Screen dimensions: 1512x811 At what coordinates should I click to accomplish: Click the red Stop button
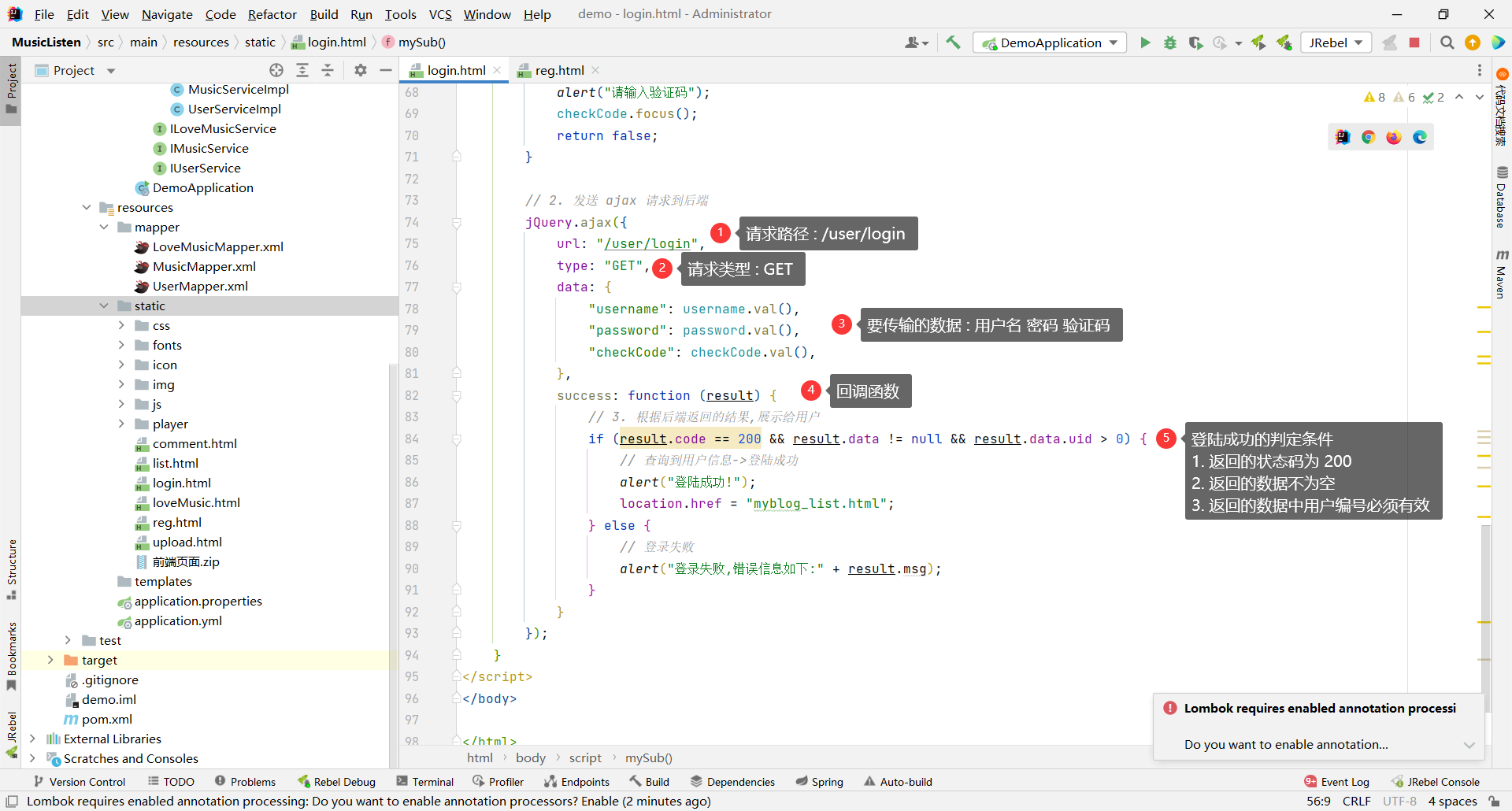[1414, 43]
